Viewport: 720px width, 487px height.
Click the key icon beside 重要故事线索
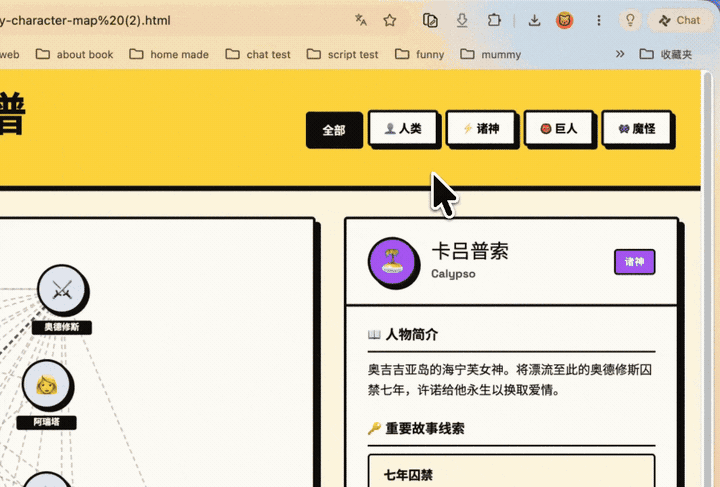tap(374, 428)
